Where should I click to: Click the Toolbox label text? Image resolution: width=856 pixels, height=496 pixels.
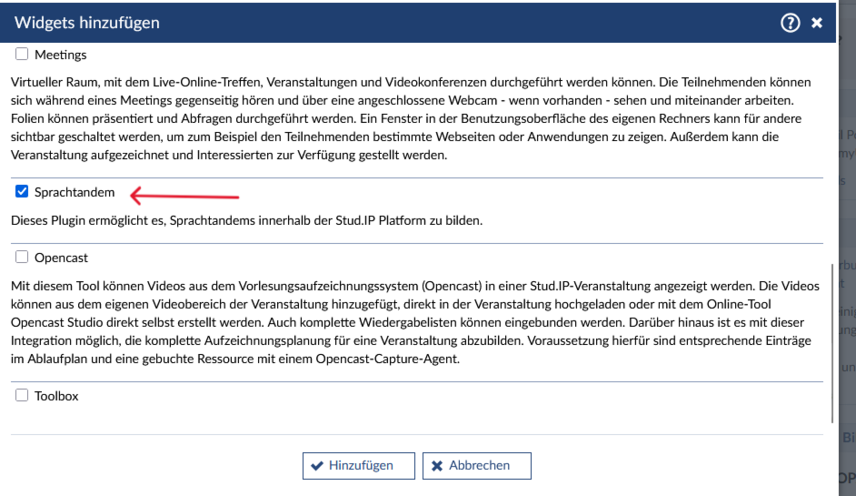pos(56,396)
